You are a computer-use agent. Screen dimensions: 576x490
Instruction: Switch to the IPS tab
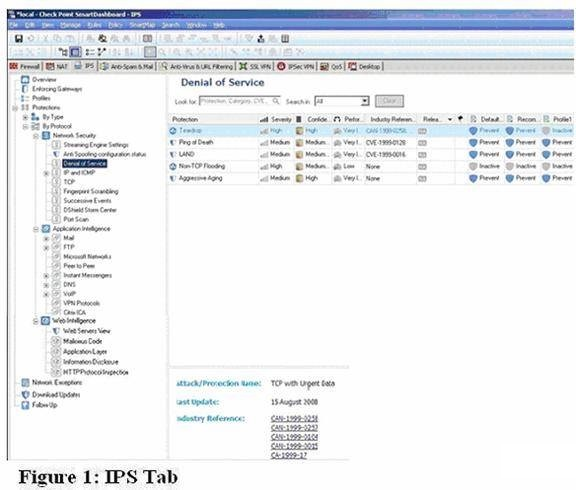pyautogui.click(x=84, y=66)
